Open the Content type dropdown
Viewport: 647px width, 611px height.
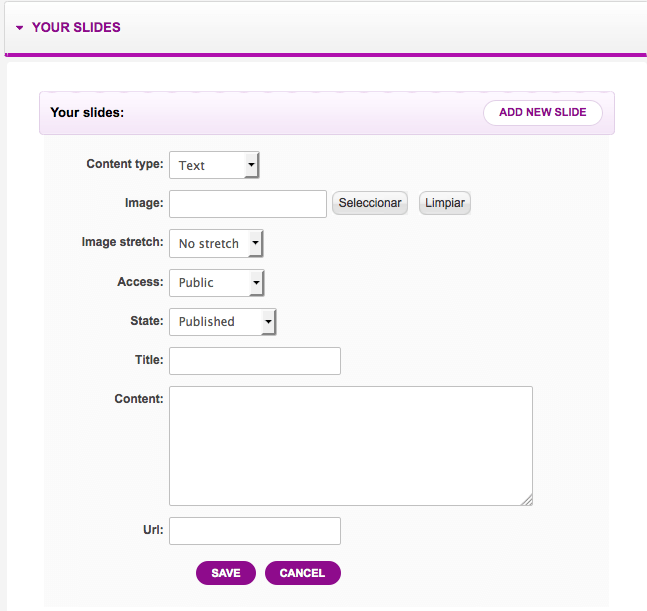click(x=214, y=165)
